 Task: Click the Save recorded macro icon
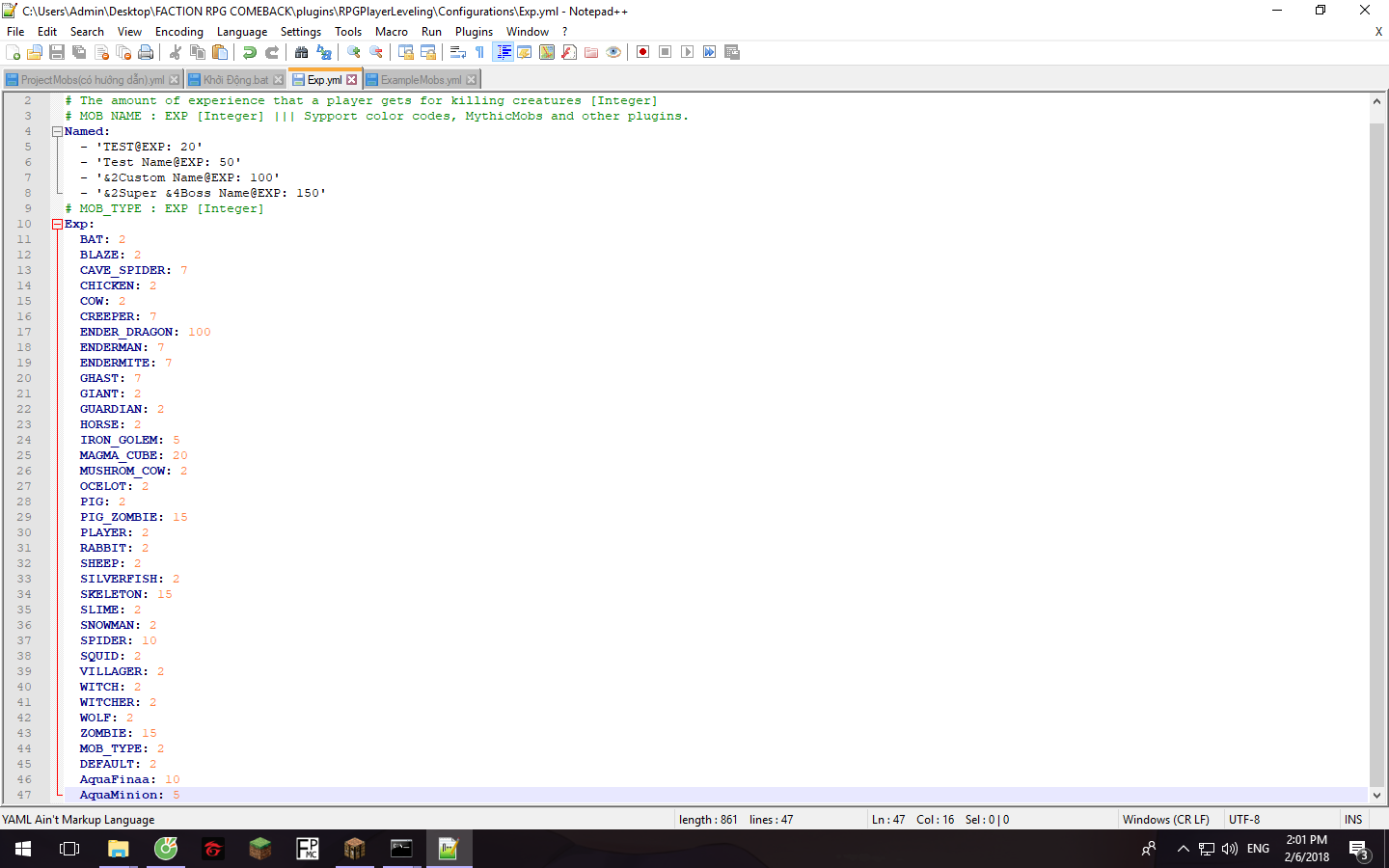[x=732, y=52]
